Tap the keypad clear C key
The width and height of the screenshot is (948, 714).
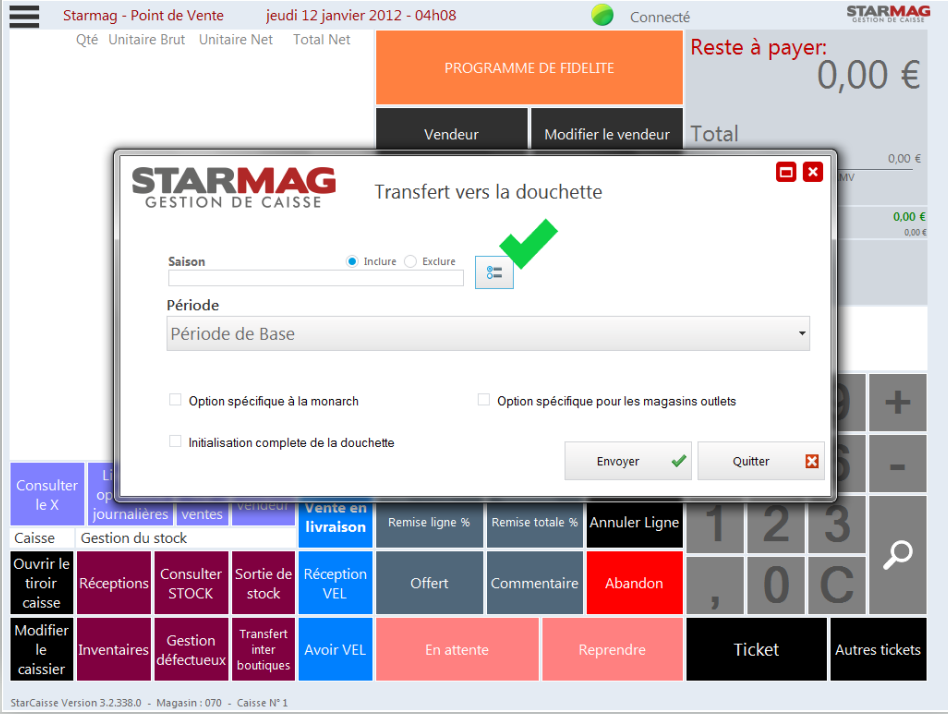point(837,585)
